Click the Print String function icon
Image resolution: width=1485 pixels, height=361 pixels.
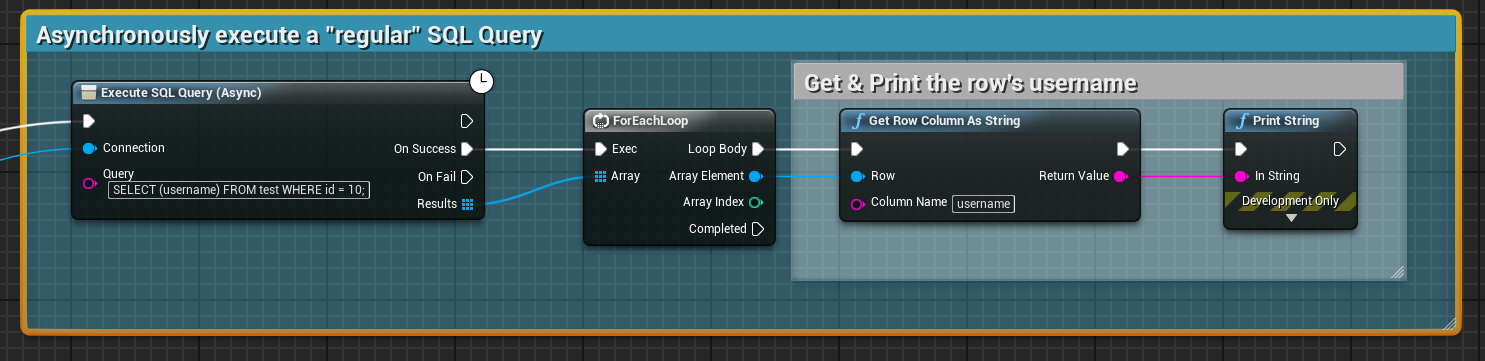(x=1242, y=121)
